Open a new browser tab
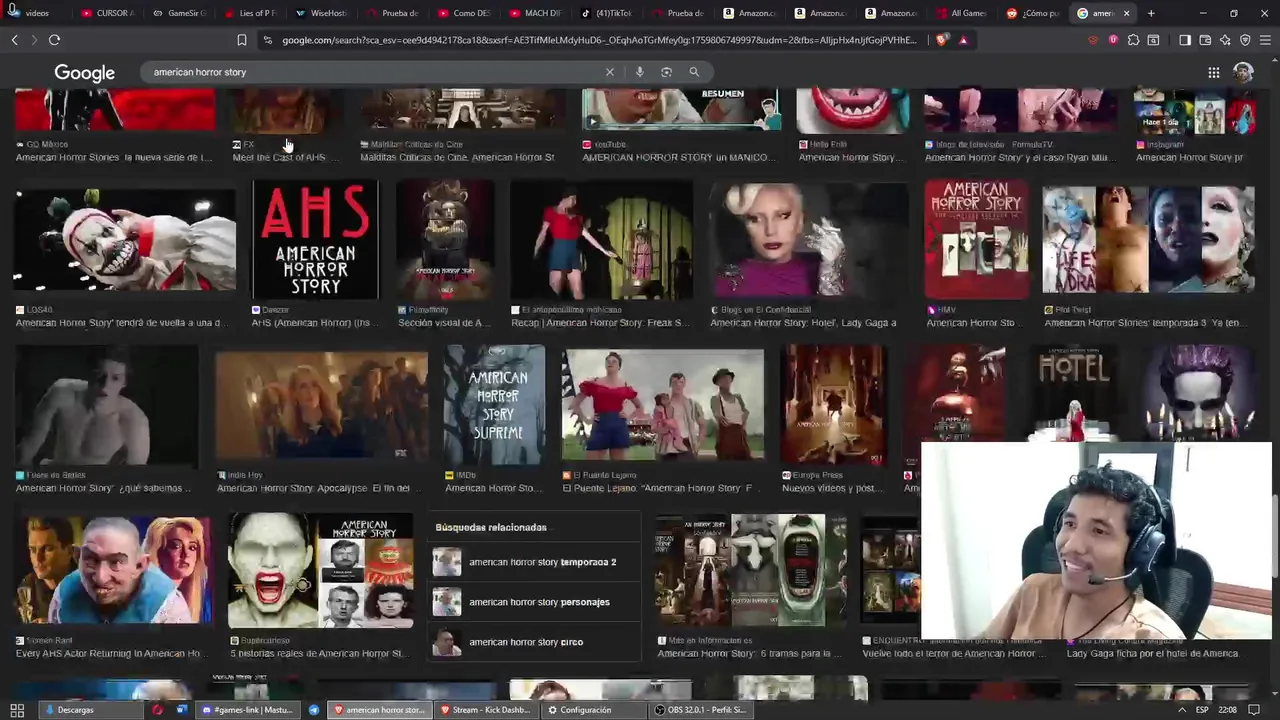 1151,13
